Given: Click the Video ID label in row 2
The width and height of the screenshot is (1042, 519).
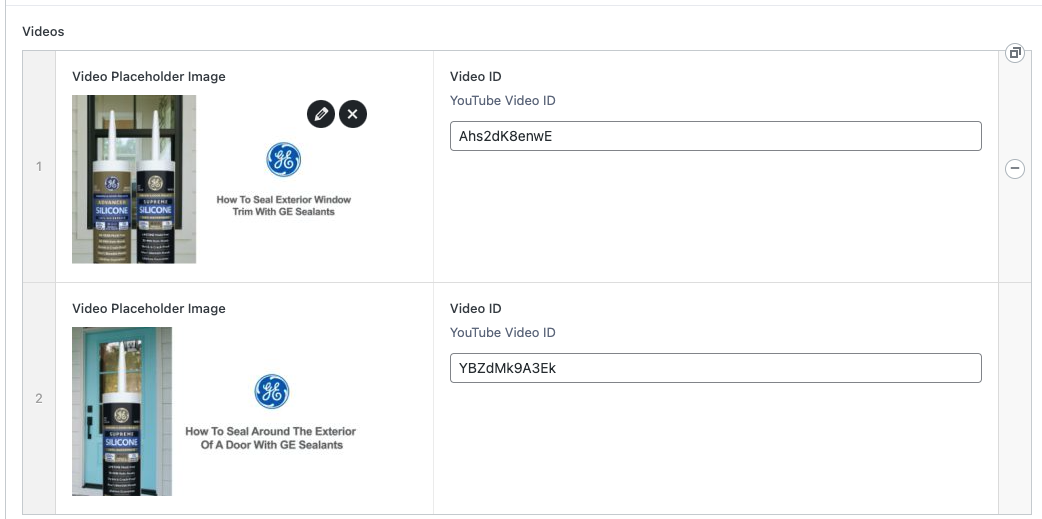Looking at the screenshot, I should pyautogui.click(x=475, y=309).
